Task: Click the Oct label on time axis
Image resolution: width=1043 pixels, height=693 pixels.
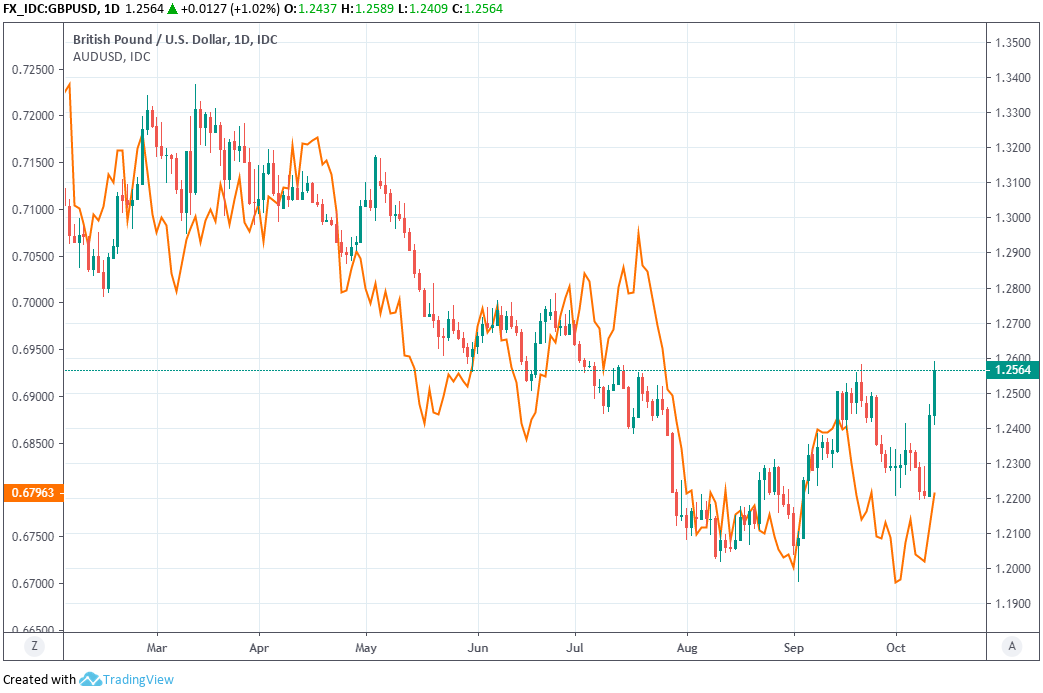Action: pos(897,646)
